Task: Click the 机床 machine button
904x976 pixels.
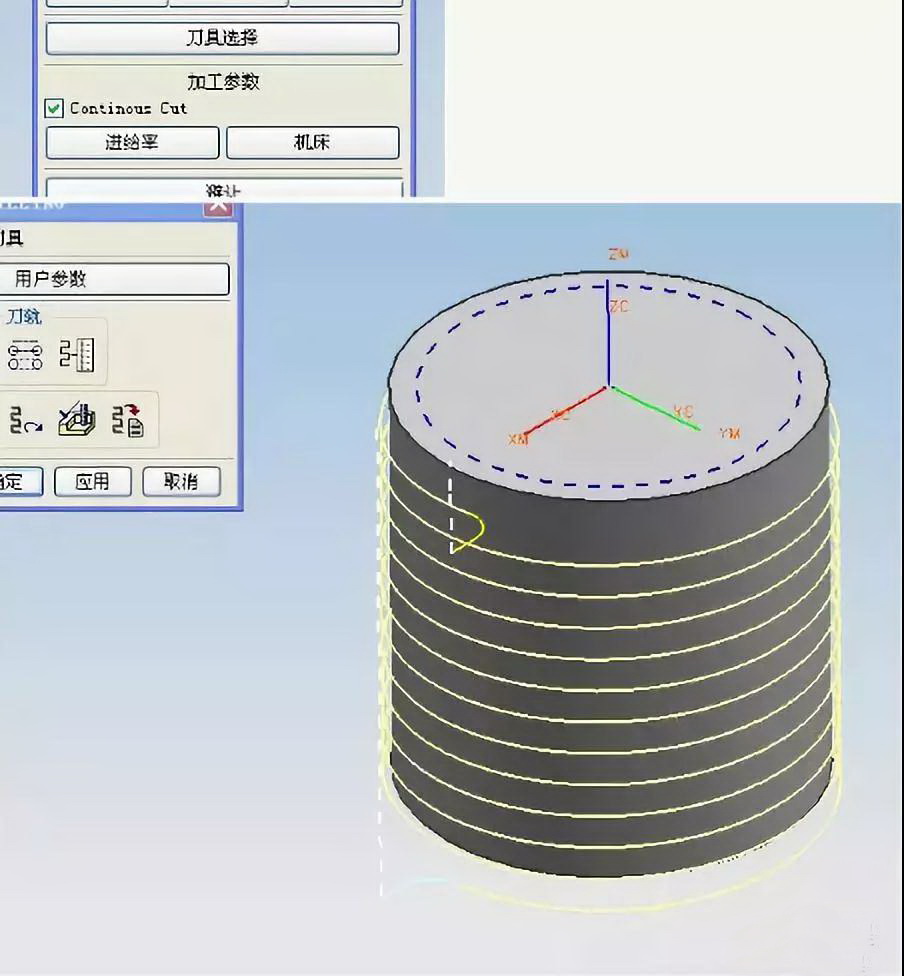Action: [312, 143]
